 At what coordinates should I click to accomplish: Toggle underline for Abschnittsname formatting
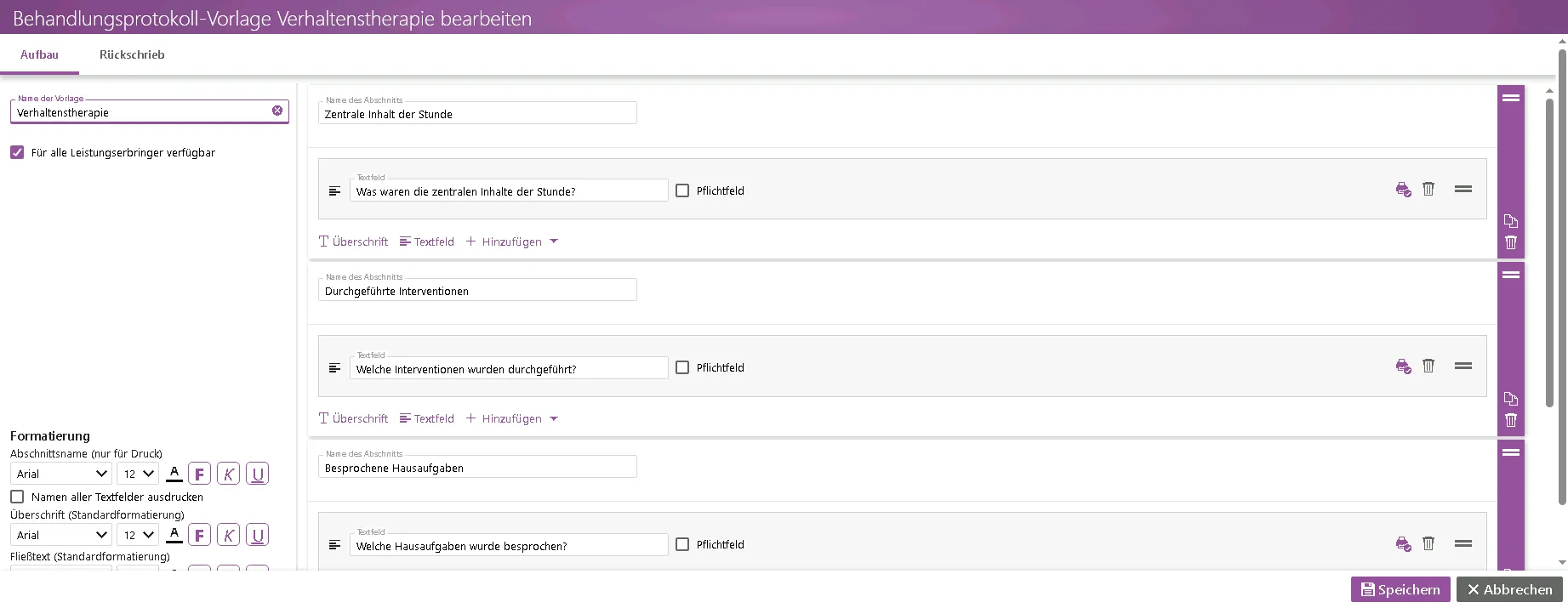point(257,474)
